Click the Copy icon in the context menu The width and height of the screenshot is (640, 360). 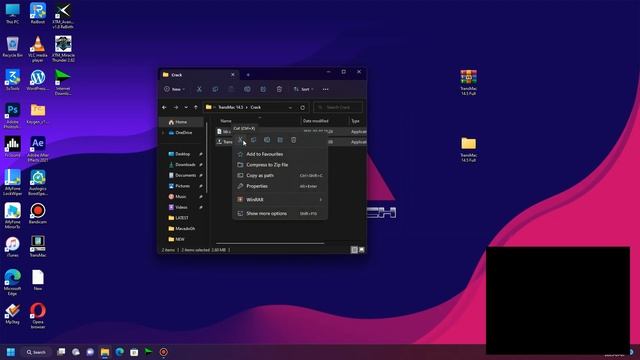tap(253, 140)
